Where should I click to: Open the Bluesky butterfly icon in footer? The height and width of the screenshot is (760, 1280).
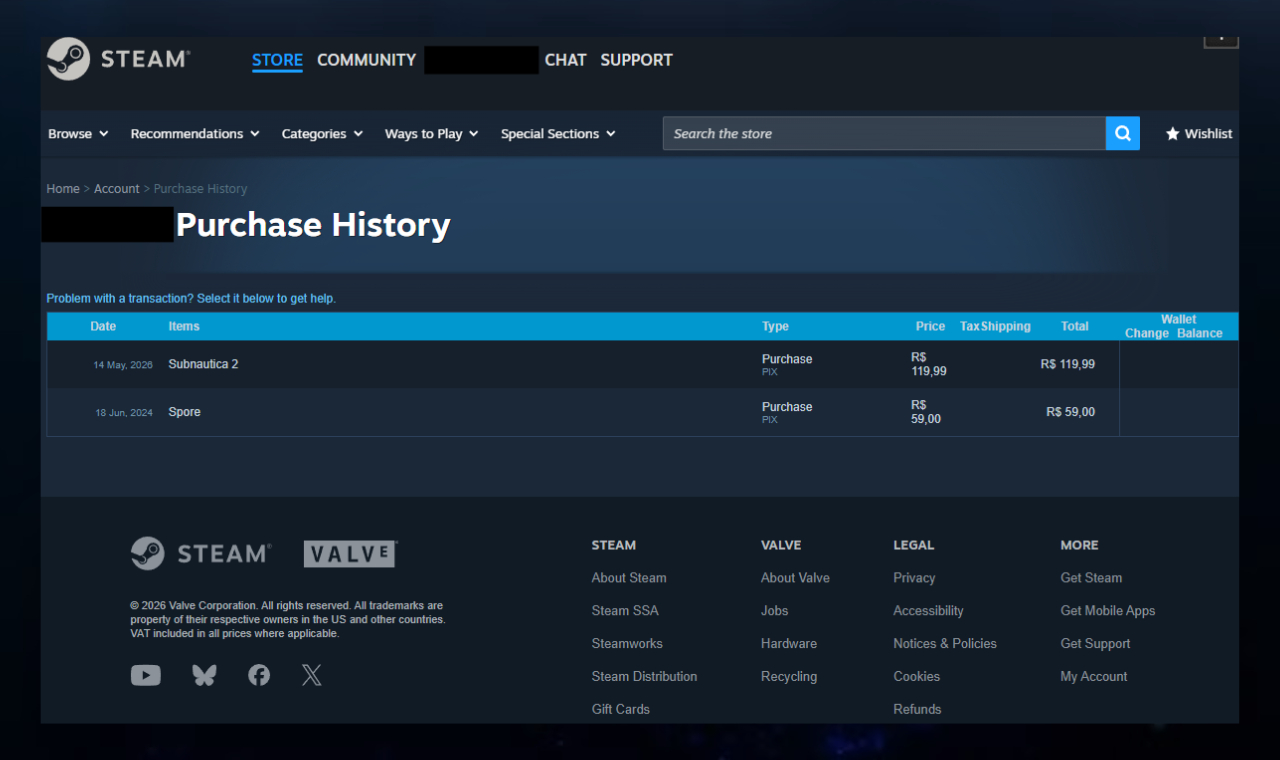click(x=204, y=676)
